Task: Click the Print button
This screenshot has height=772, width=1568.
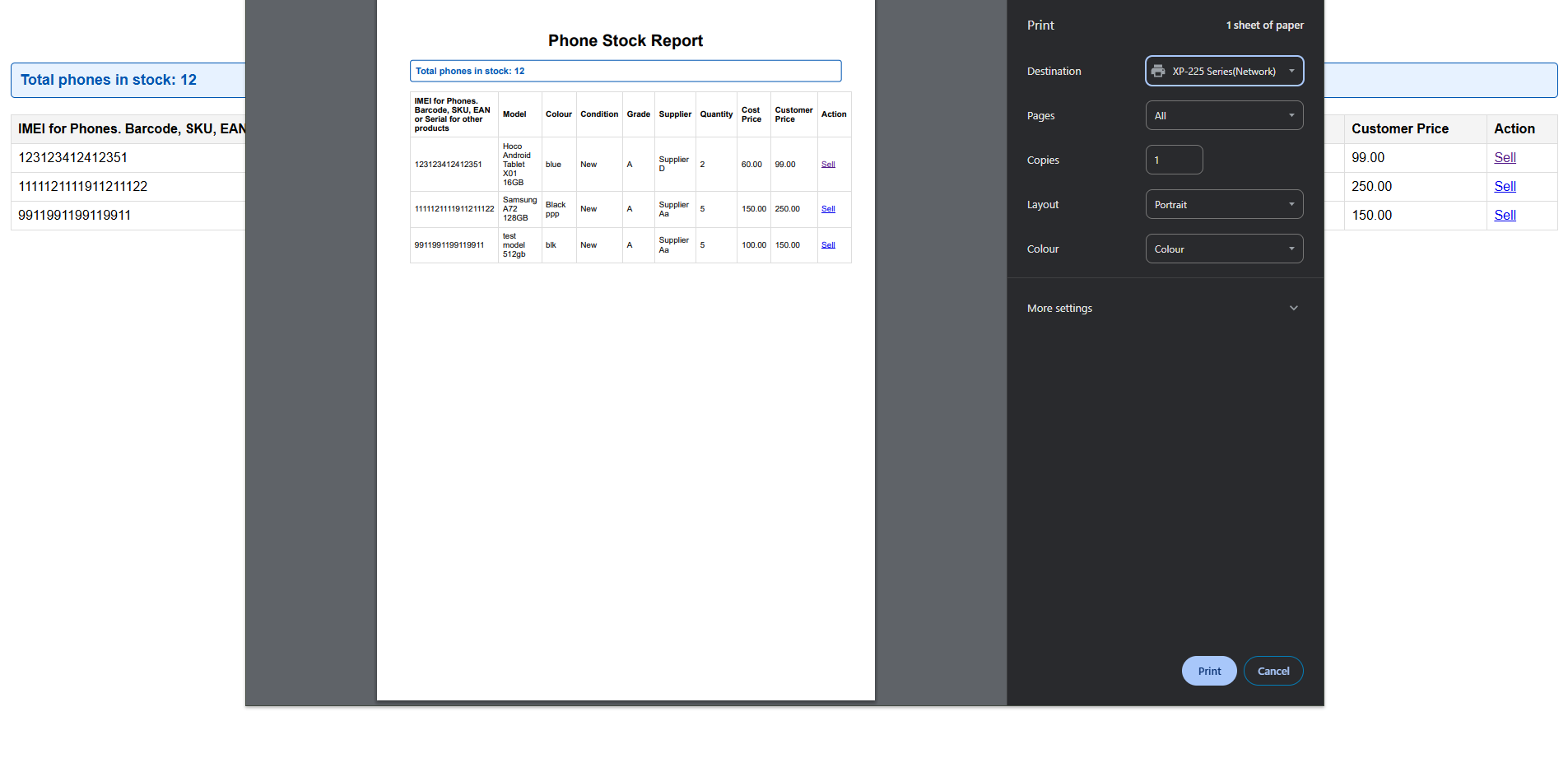Action: tap(1209, 671)
